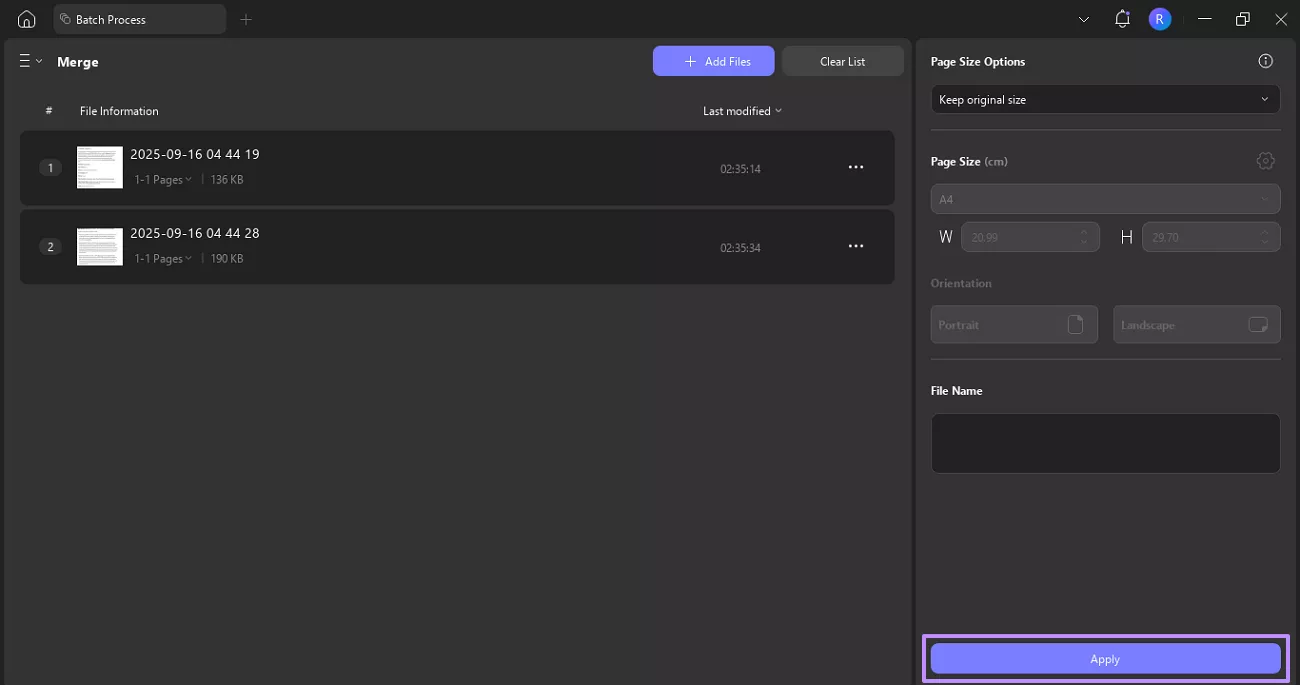
Task: Open the title bar dropdown chevron
Action: tap(1084, 19)
